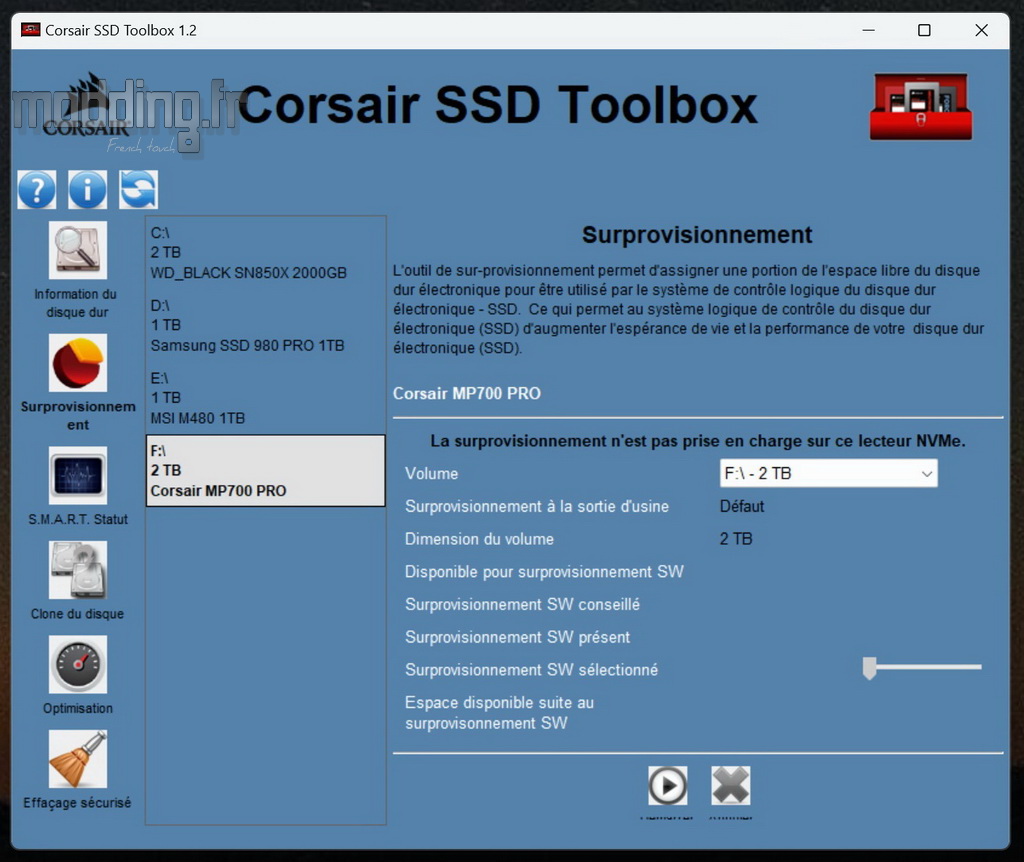Click the blue Info icon
Image resolution: width=1024 pixels, height=862 pixels.
coord(88,190)
